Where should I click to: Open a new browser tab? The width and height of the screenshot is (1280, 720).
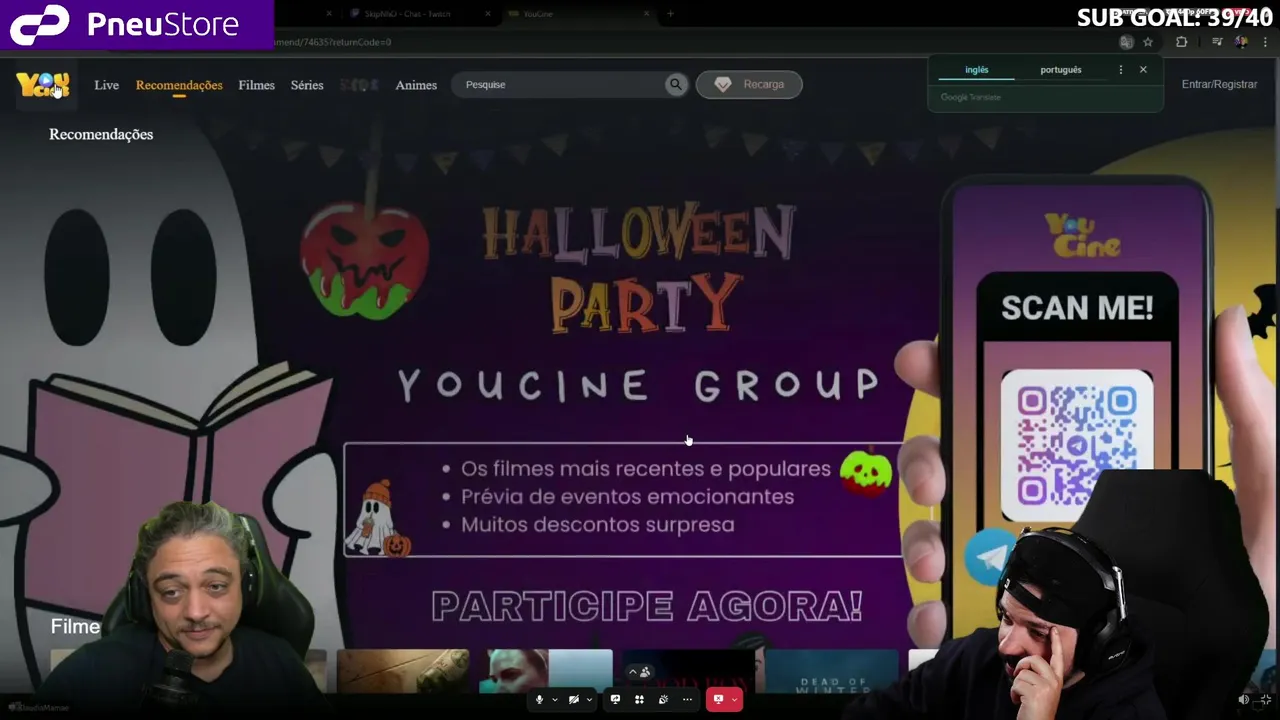[x=670, y=14]
